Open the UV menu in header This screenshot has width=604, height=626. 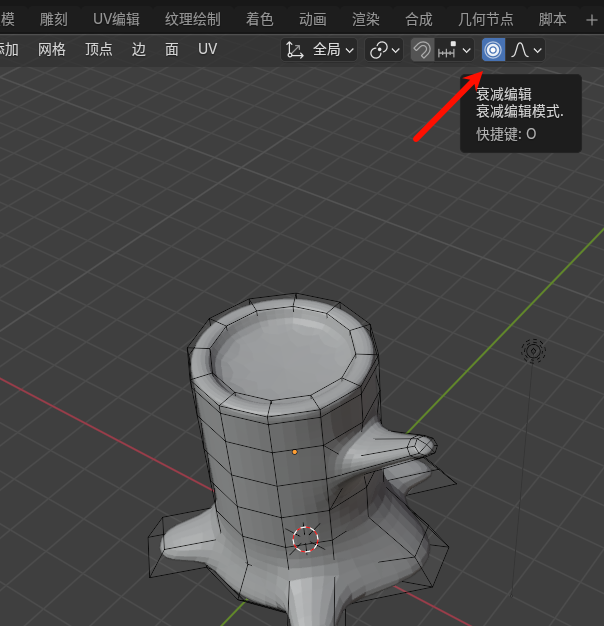tap(207, 50)
